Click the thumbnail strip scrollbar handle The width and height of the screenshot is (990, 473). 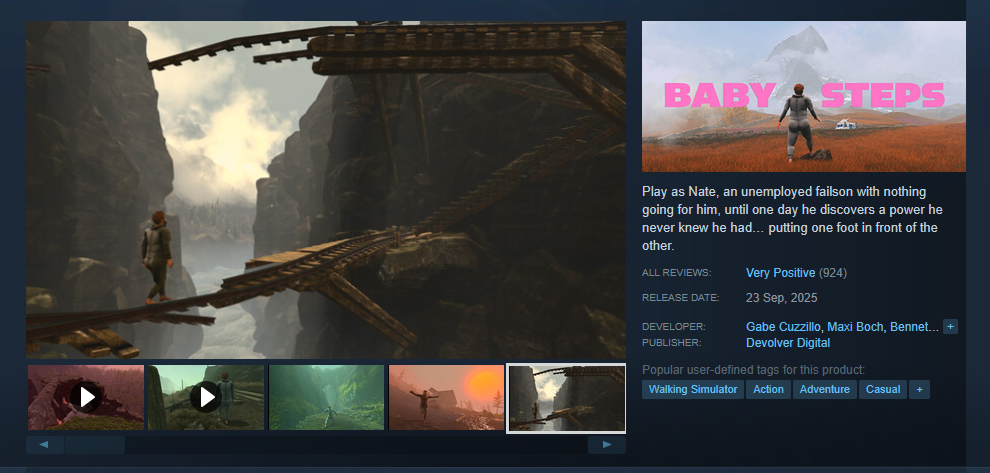(95, 445)
